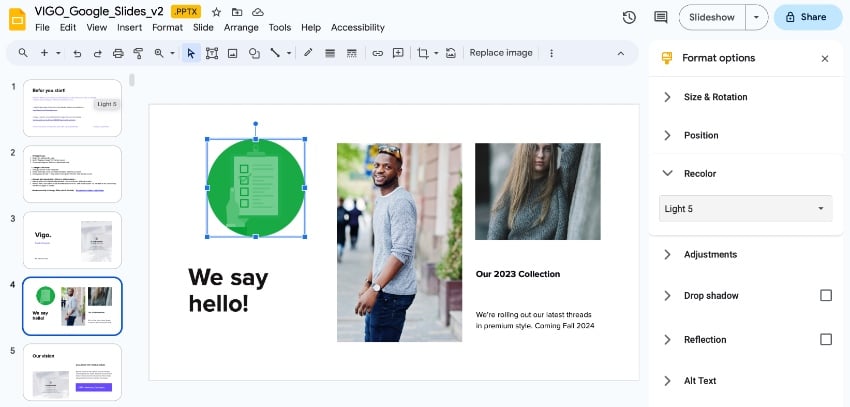Select the text box tool

click(212, 53)
